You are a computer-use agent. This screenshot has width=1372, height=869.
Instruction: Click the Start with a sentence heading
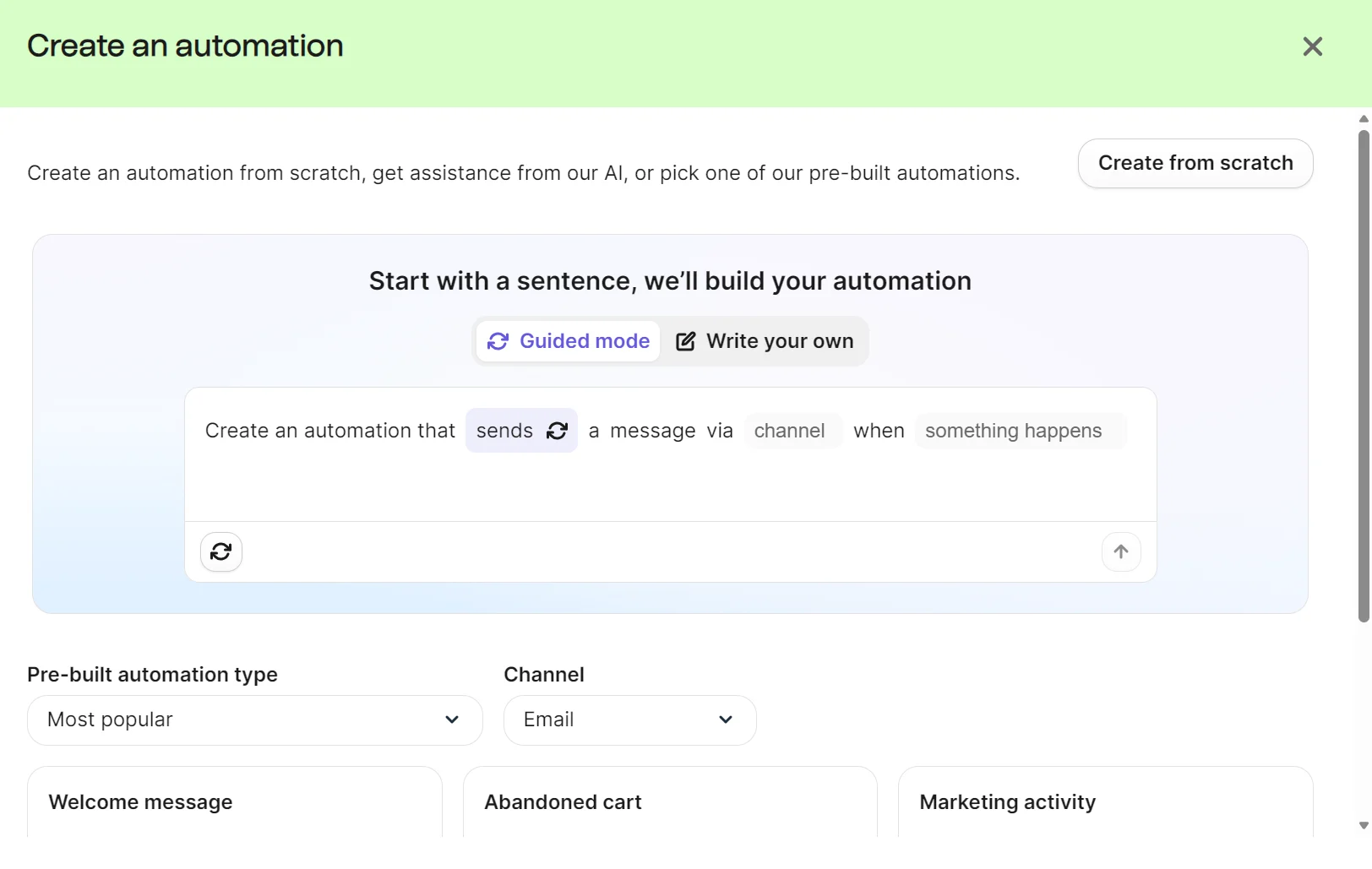pos(670,281)
